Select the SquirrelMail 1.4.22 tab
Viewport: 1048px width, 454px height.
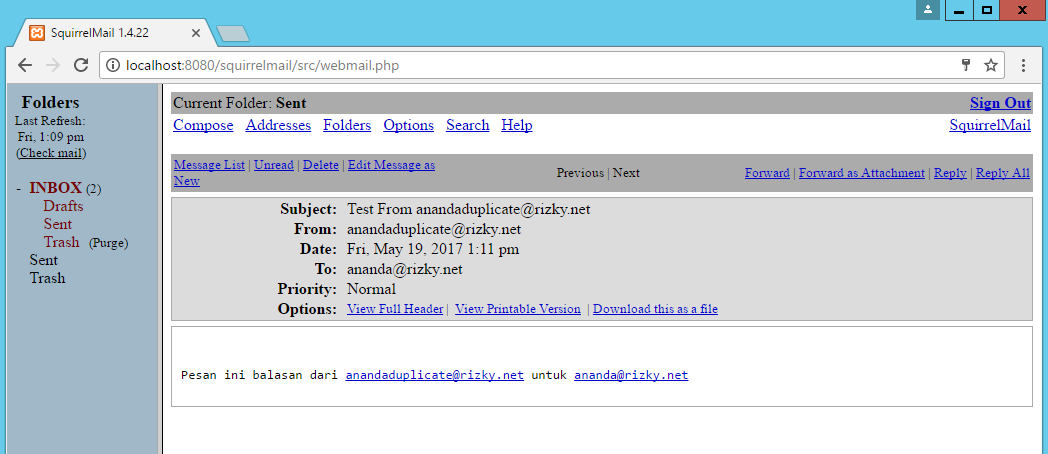pos(114,33)
